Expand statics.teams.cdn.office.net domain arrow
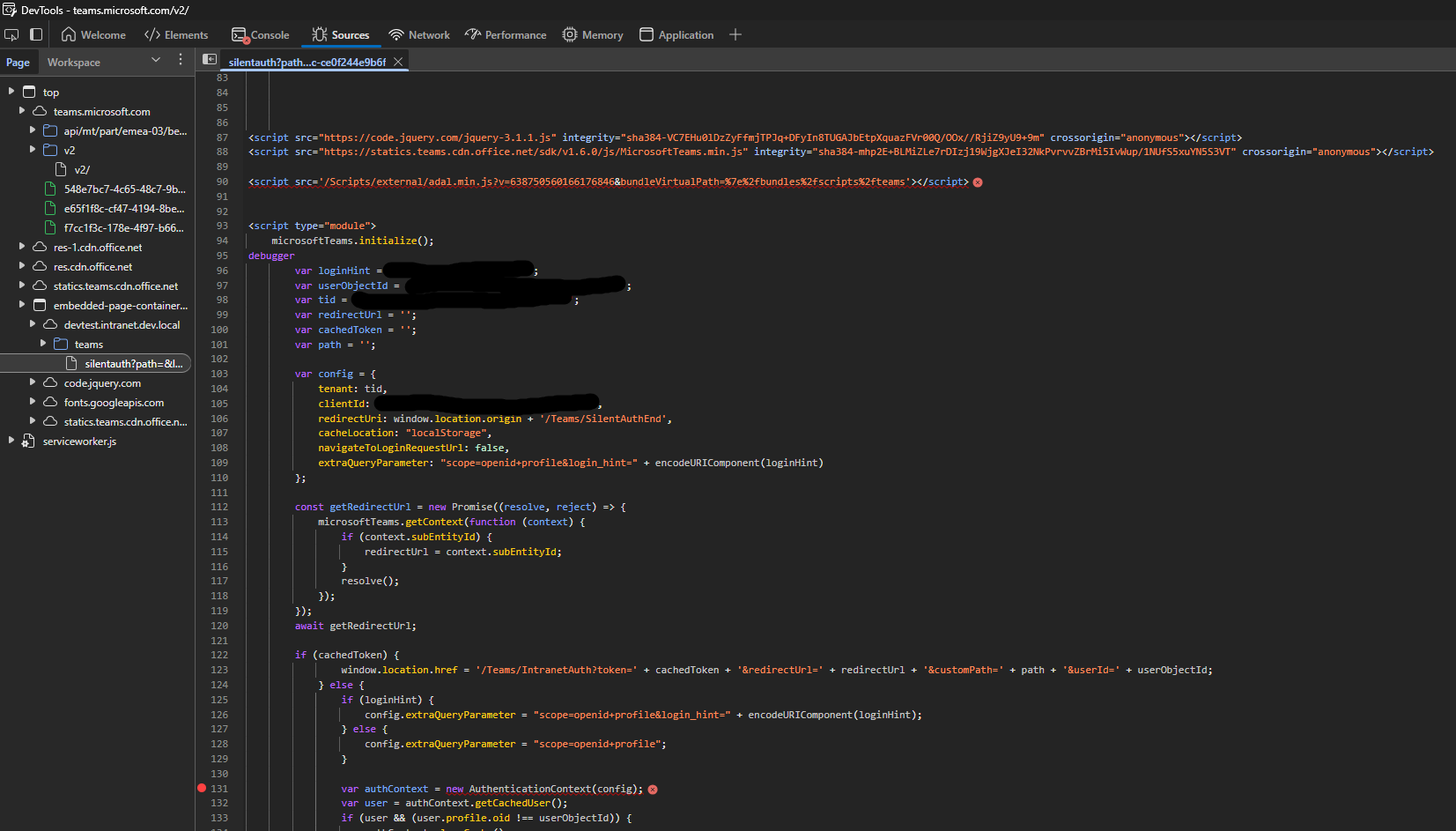Viewport: 1456px width, 831px height. [22, 286]
